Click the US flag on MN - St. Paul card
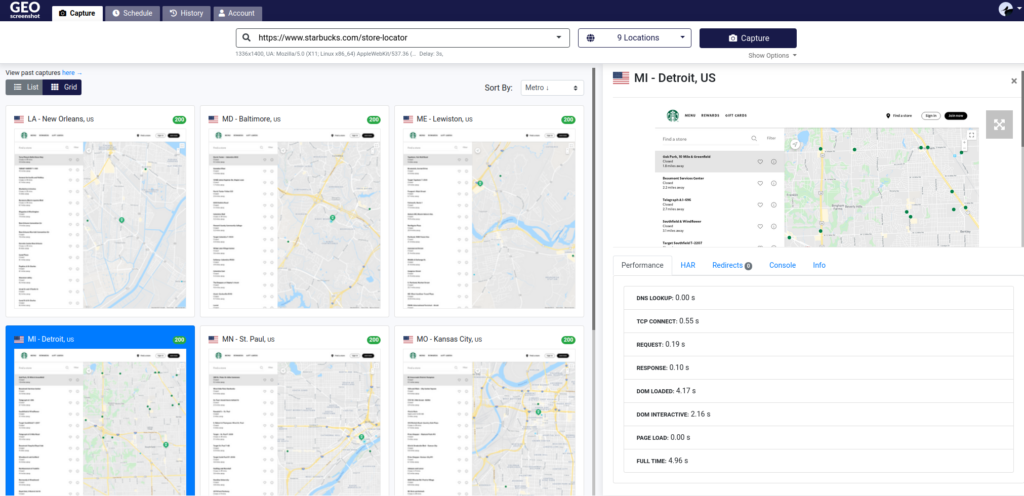 tap(214, 339)
